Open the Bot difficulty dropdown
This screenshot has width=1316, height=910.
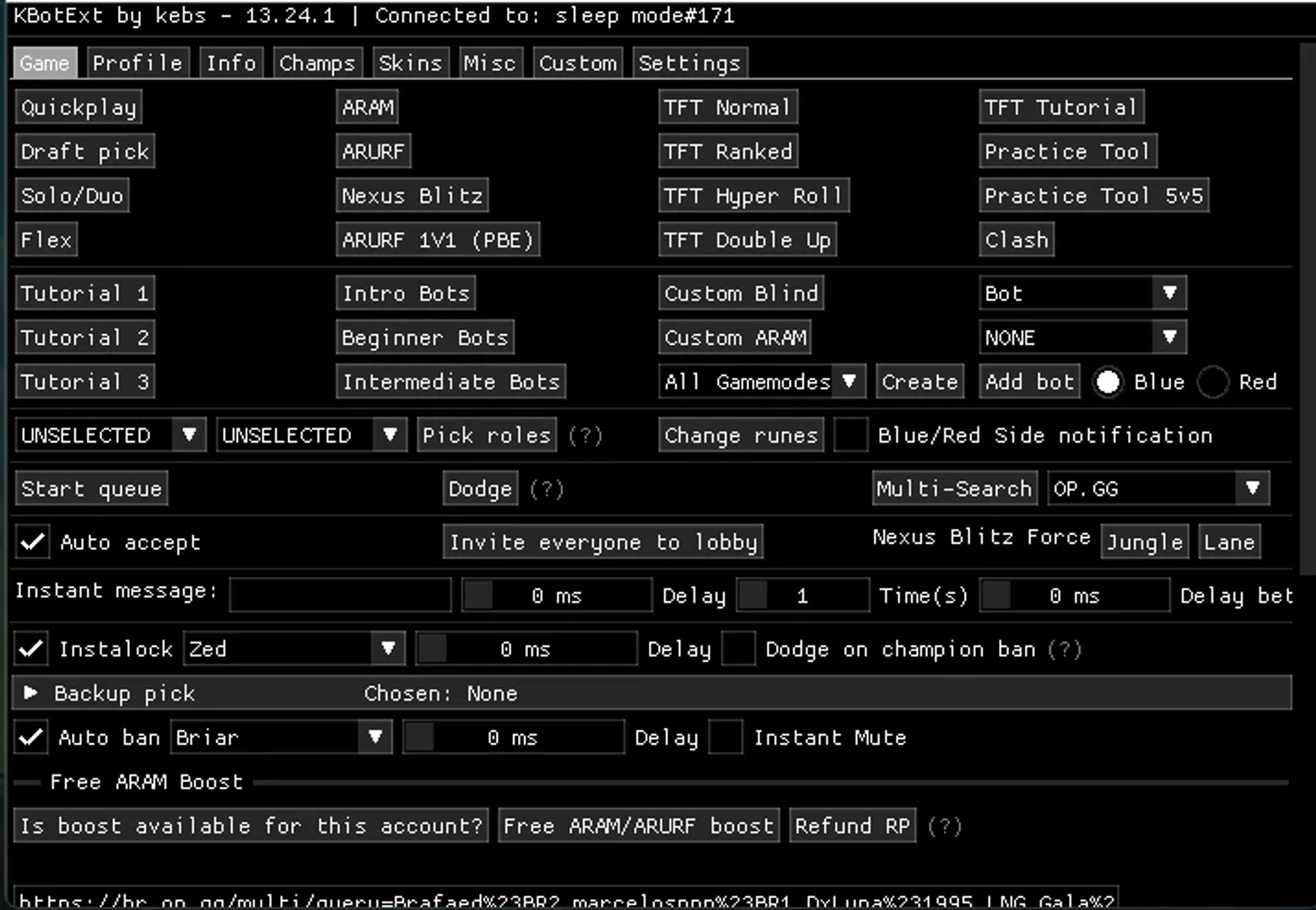(1082, 293)
